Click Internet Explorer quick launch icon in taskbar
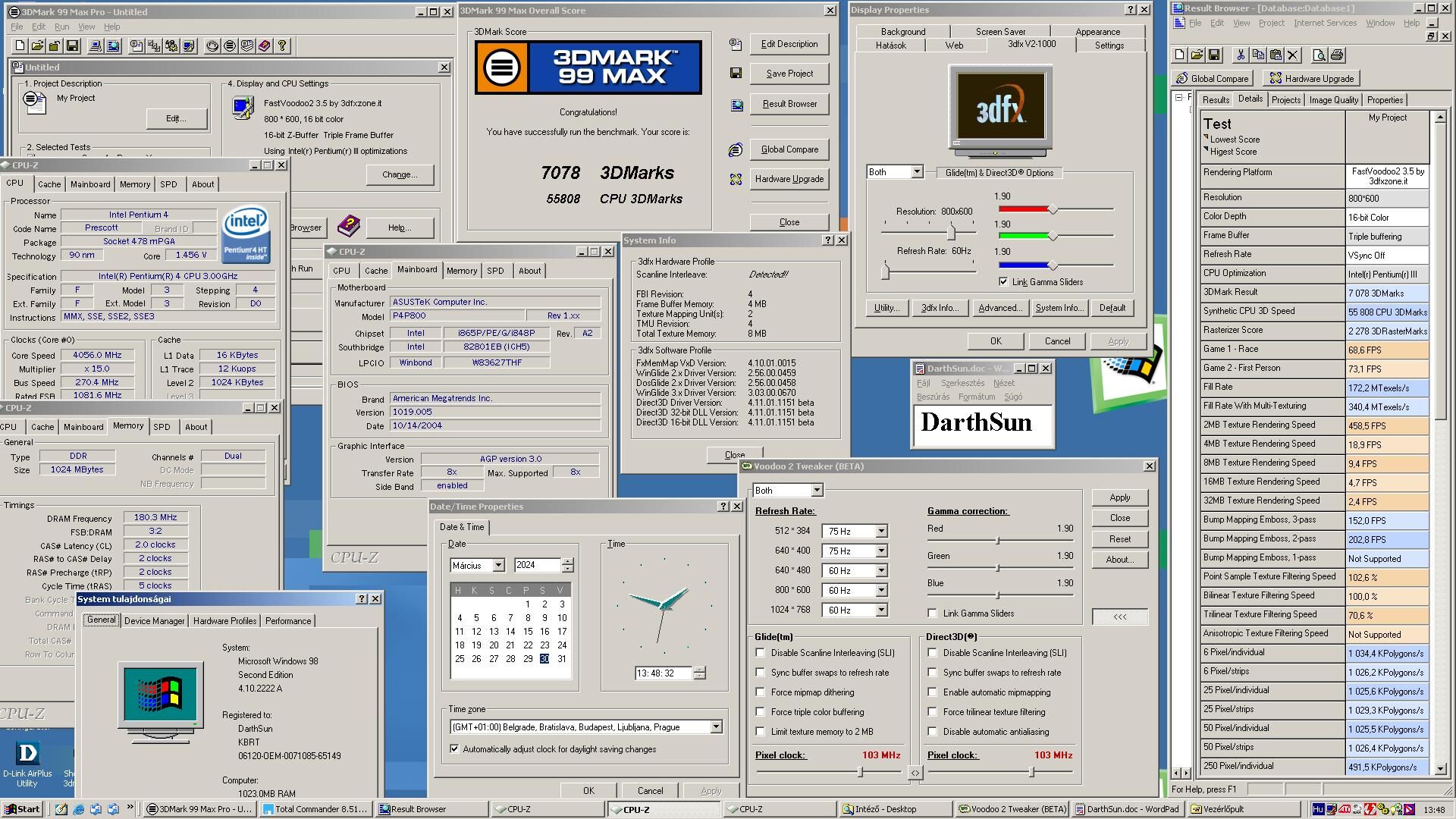1456x819 pixels. [x=78, y=809]
